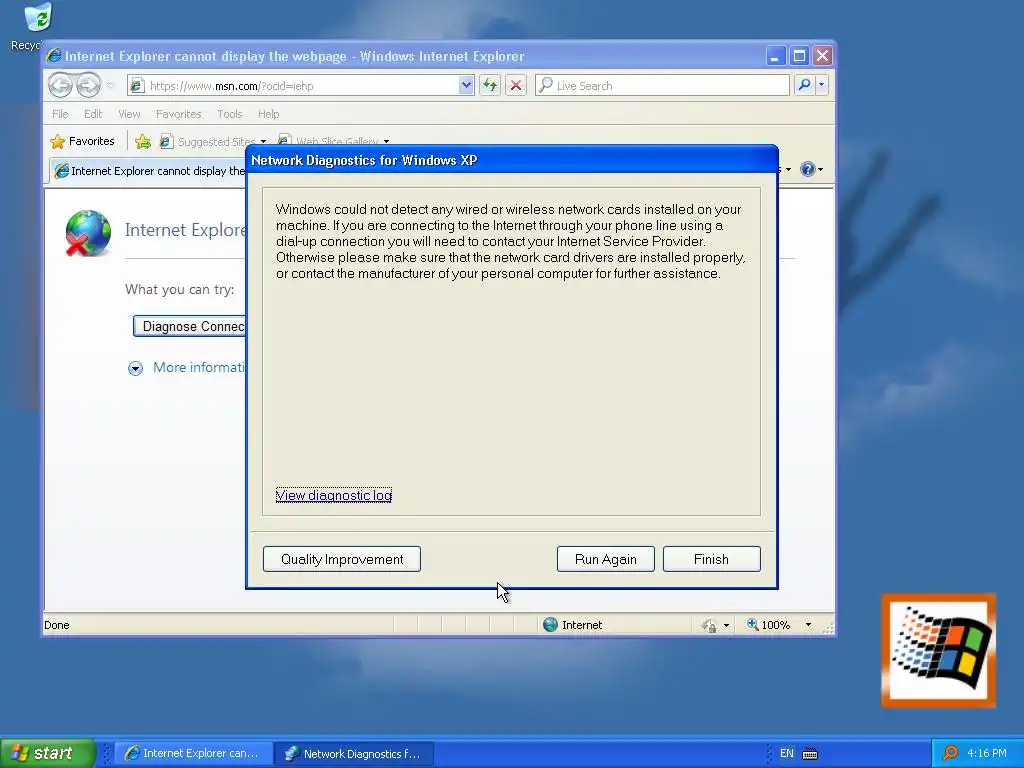Open the Windows start menu
1024x768 pixels.
click(x=48, y=753)
